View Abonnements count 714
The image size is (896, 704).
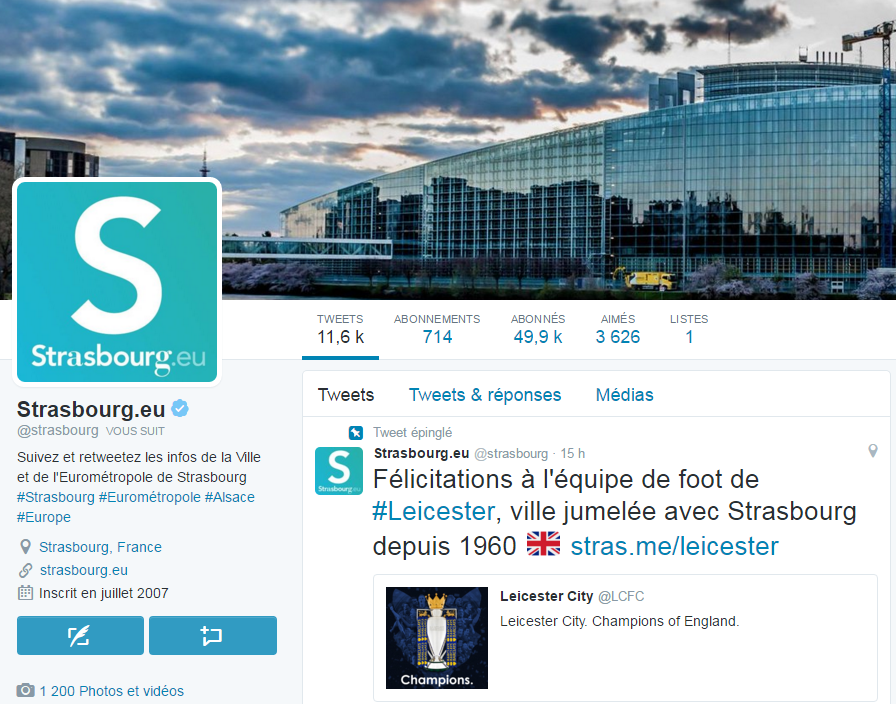437,330
